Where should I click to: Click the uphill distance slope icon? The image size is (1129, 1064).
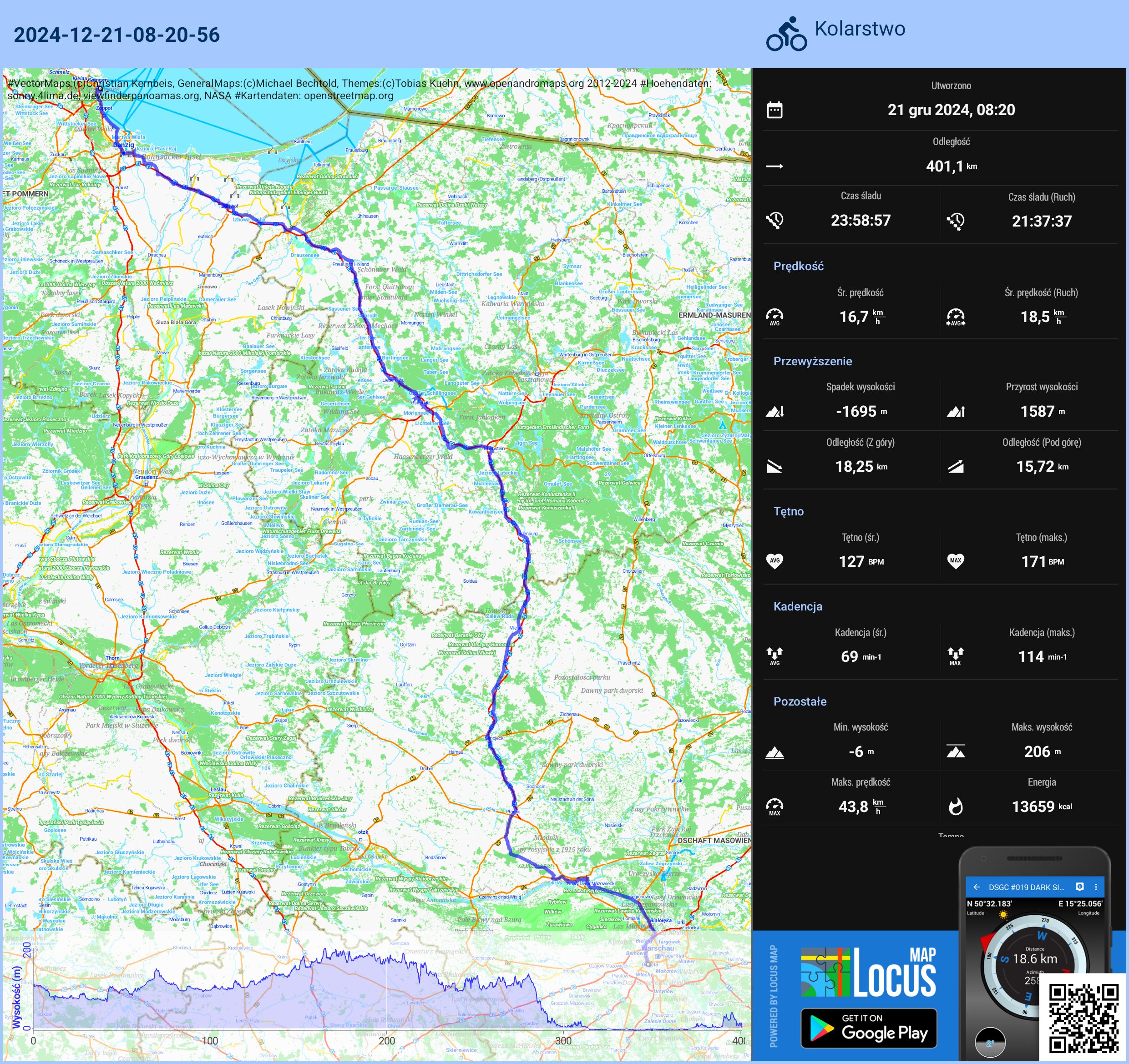(956, 467)
